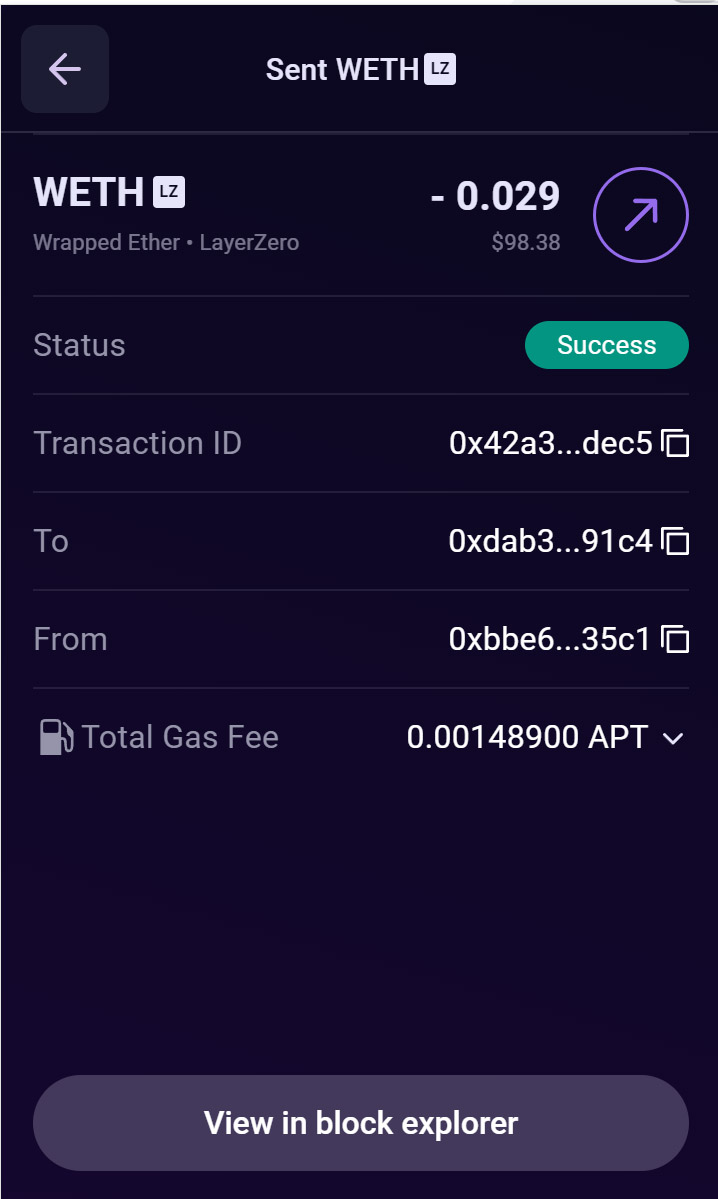Click View in block explorer
This screenshot has width=718, height=1199.
pos(360,1122)
